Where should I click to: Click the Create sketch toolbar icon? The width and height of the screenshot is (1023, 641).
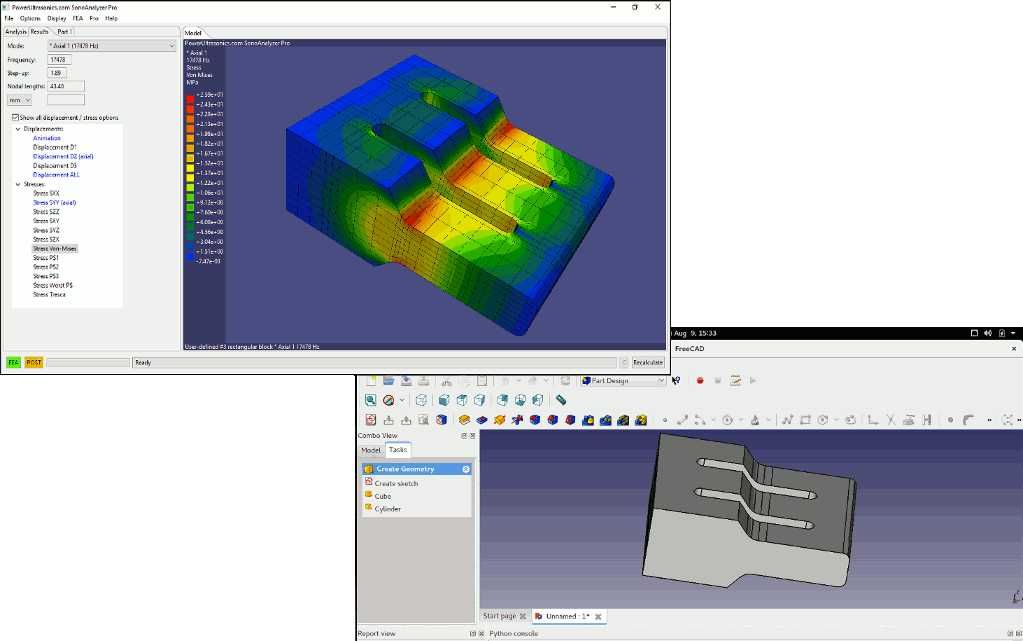click(x=371, y=420)
